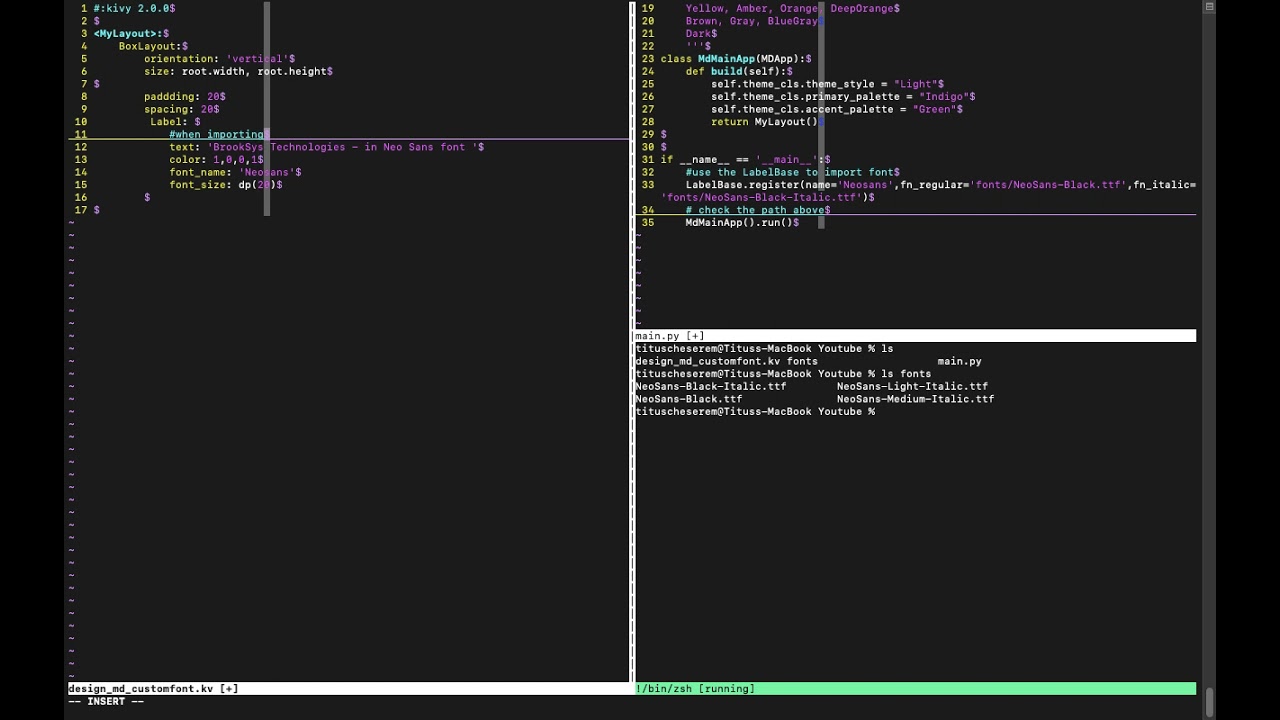Click the 'accent_palette = "Green"' line
This screenshot has height=720, width=1280.
pyautogui.click(x=836, y=109)
